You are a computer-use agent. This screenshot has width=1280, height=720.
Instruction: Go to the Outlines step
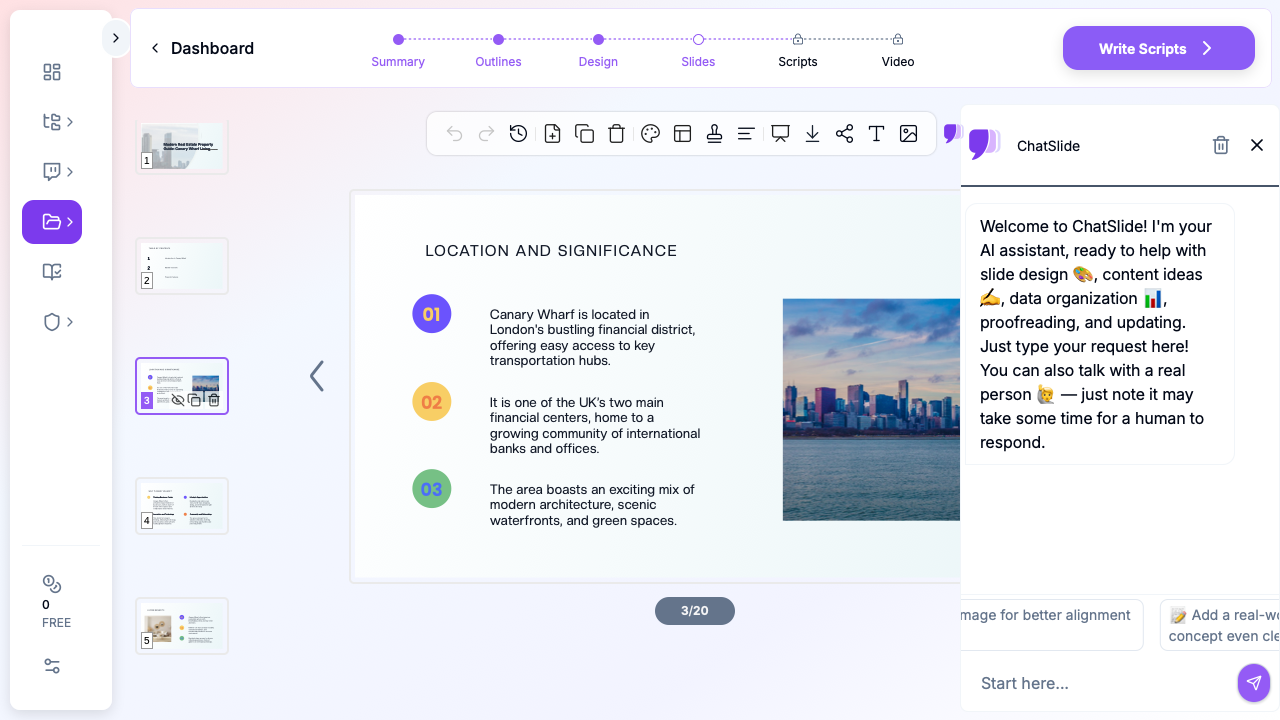pyautogui.click(x=498, y=49)
